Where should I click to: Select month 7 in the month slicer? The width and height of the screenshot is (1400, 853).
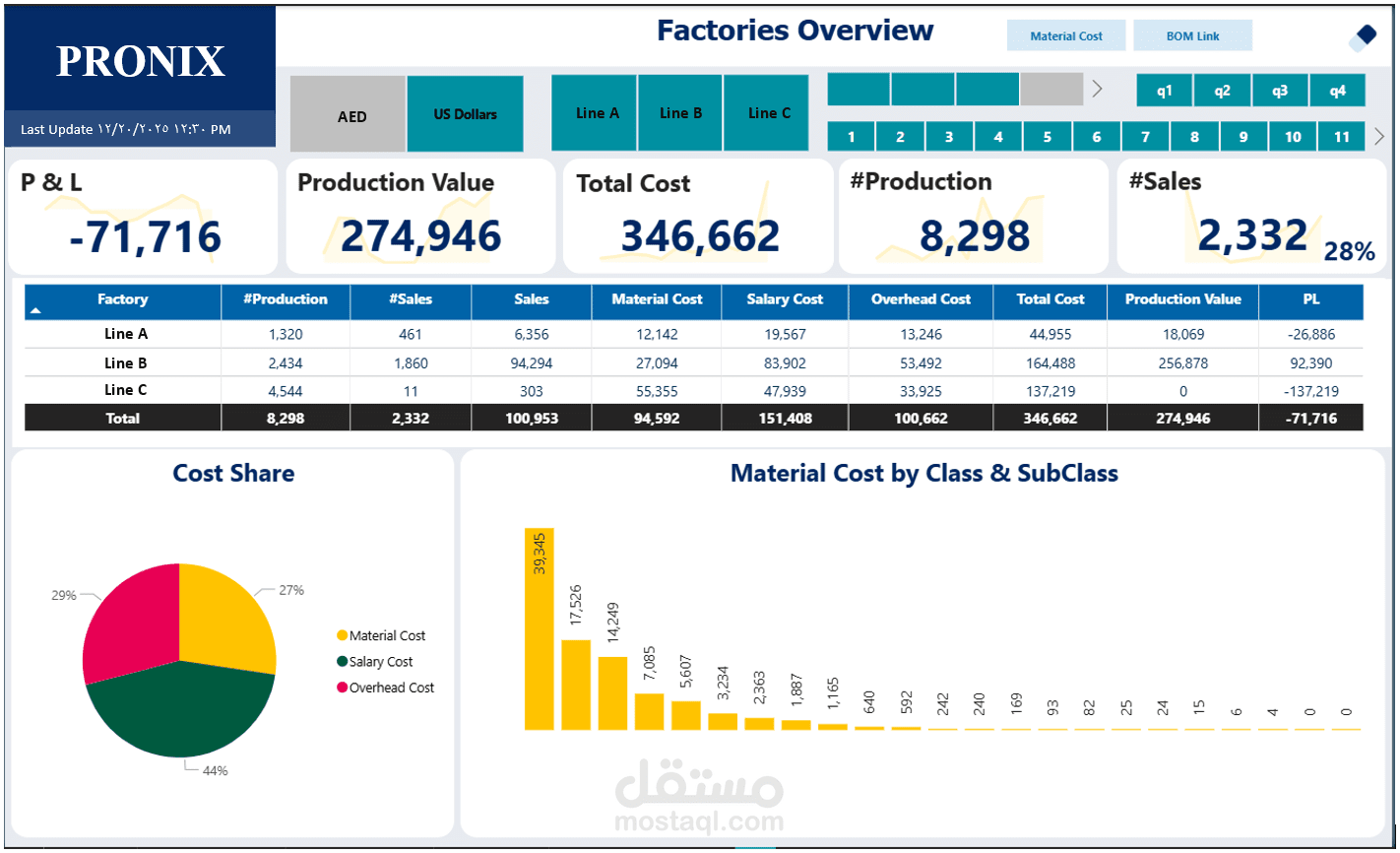click(x=1145, y=136)
